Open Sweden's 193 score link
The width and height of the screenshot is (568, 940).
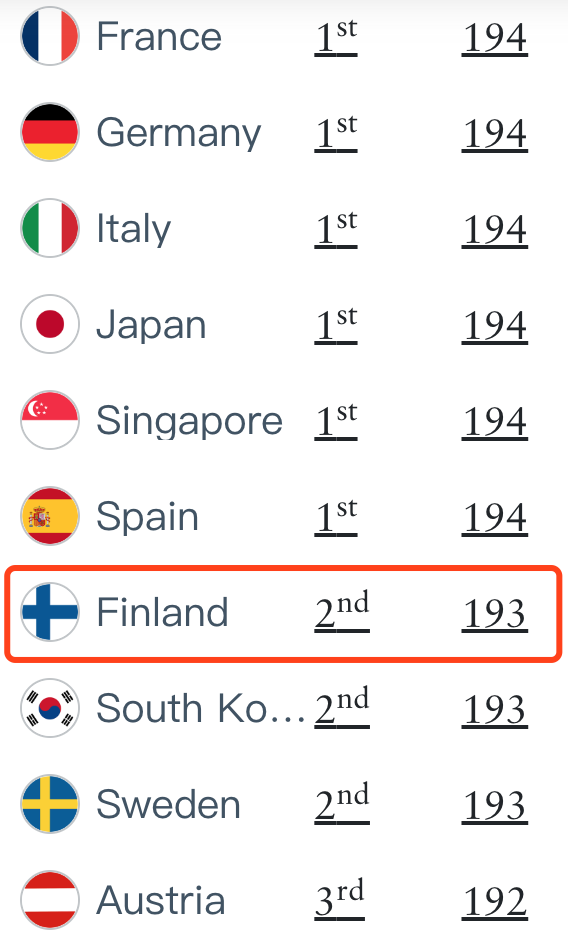pos(495,805)
